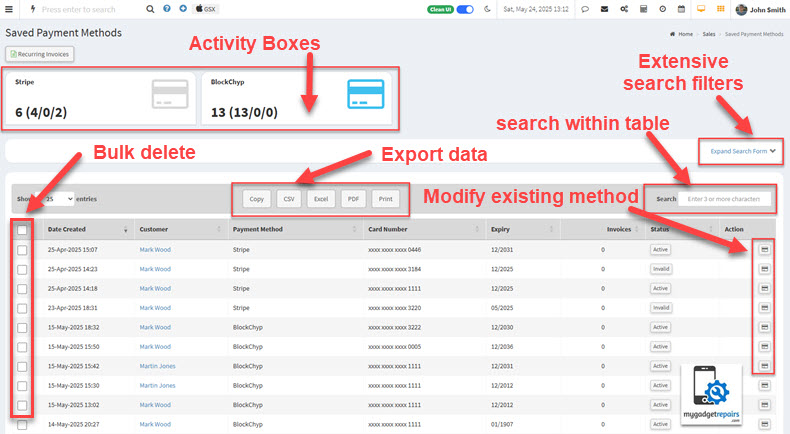
Task: Filter by the Stripe activity box
Action: click(101, 98)
